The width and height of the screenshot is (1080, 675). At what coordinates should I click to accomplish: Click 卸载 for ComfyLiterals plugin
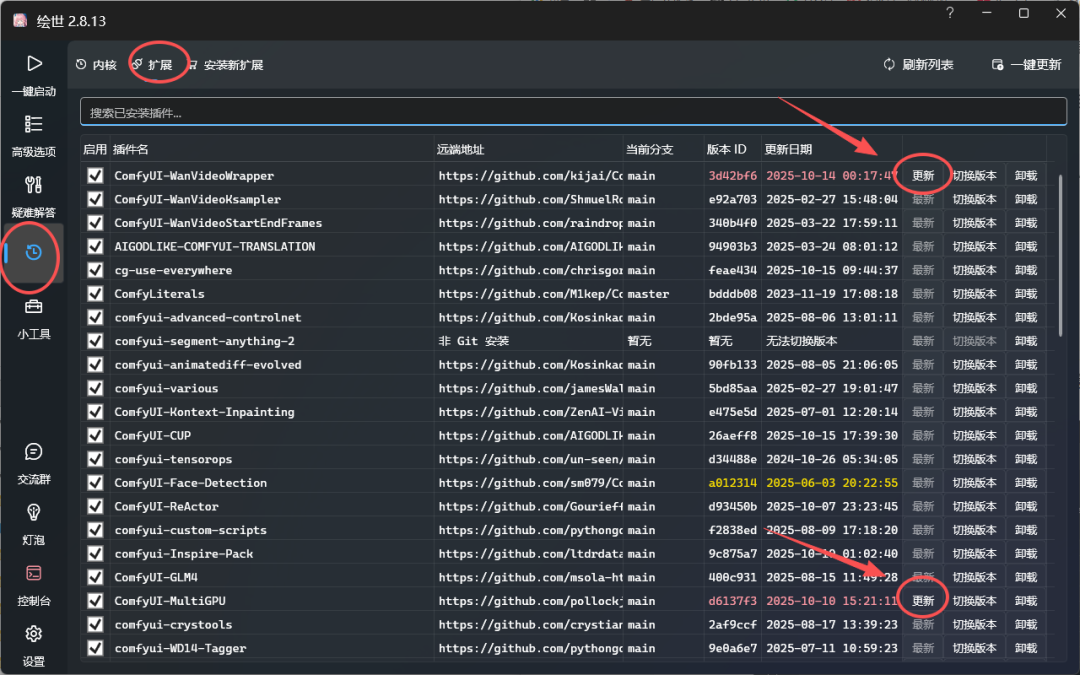[x=1026, y=294]
